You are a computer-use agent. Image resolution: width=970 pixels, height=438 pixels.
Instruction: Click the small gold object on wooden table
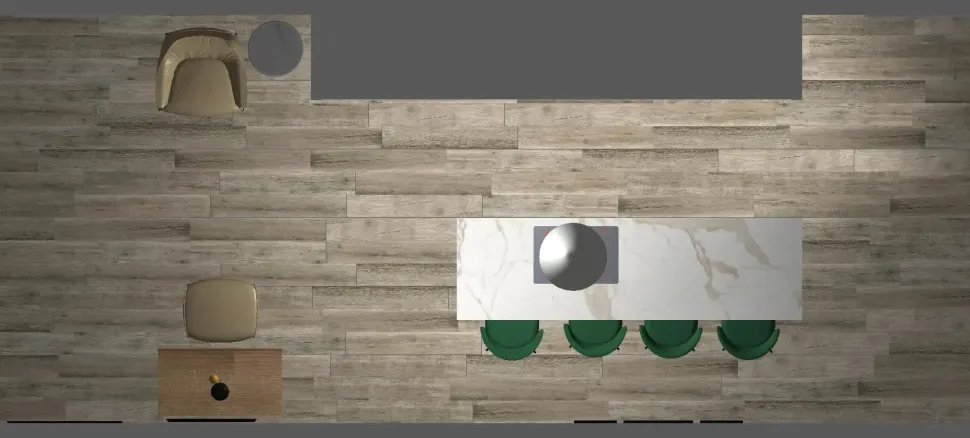click(213, 378)
